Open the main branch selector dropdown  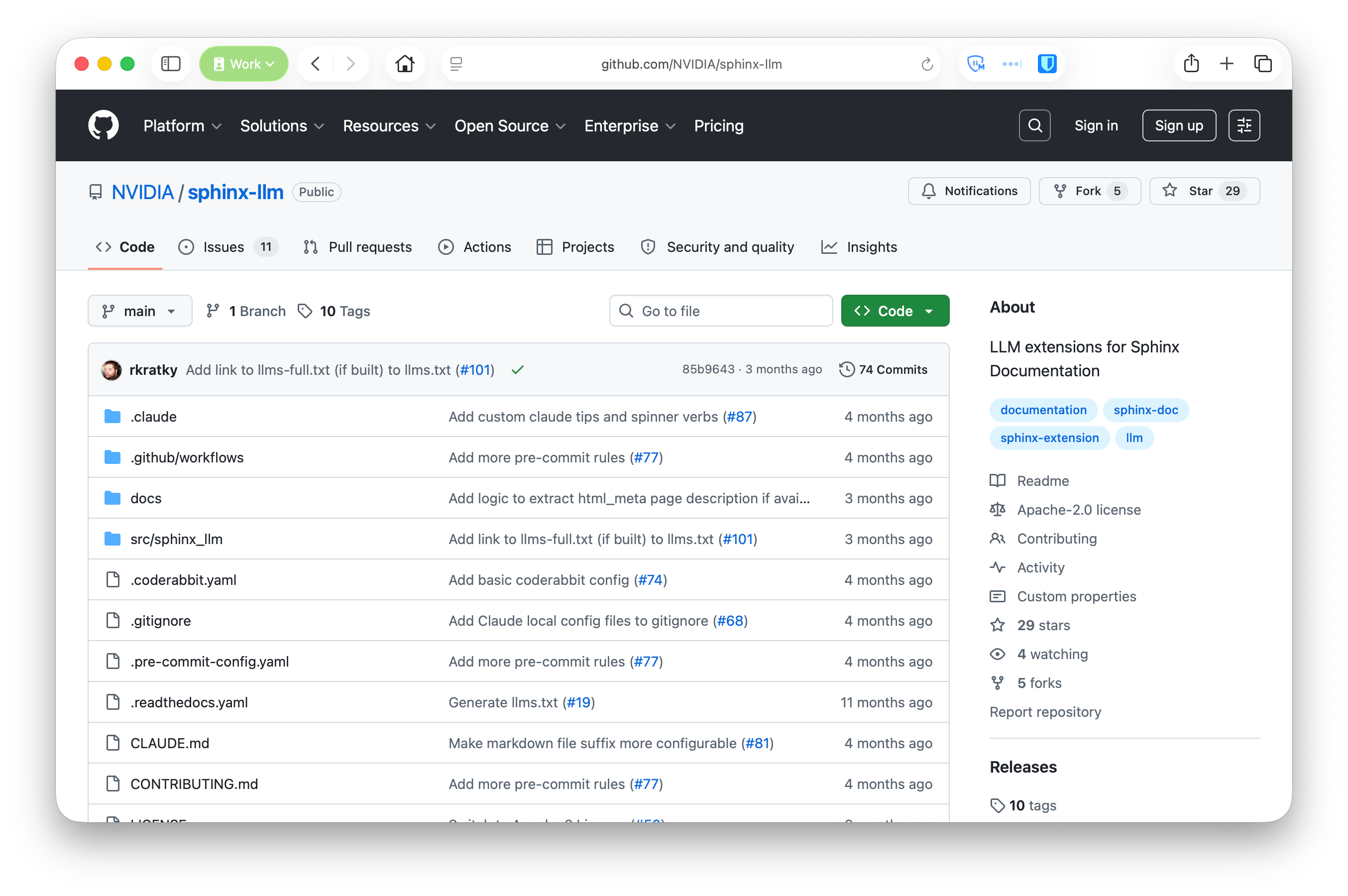click(x=140, y=311)
